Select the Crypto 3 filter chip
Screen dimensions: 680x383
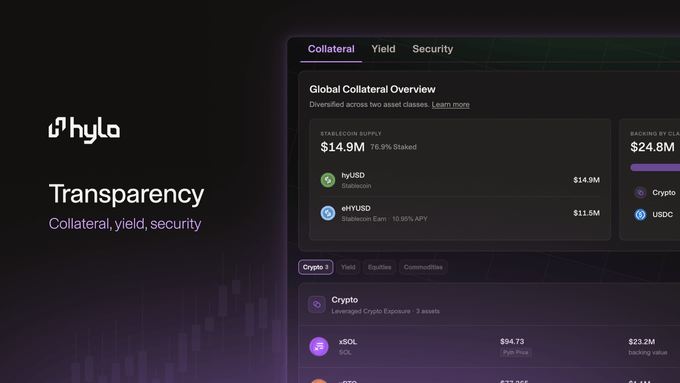pos(316,267)
